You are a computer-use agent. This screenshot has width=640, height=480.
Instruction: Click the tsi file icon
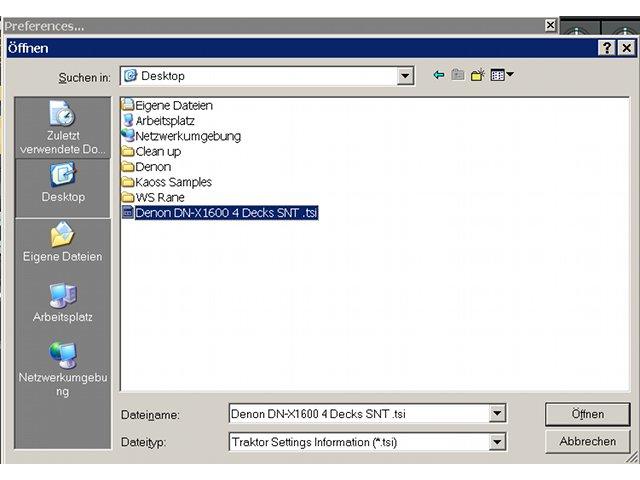[128, 213]
